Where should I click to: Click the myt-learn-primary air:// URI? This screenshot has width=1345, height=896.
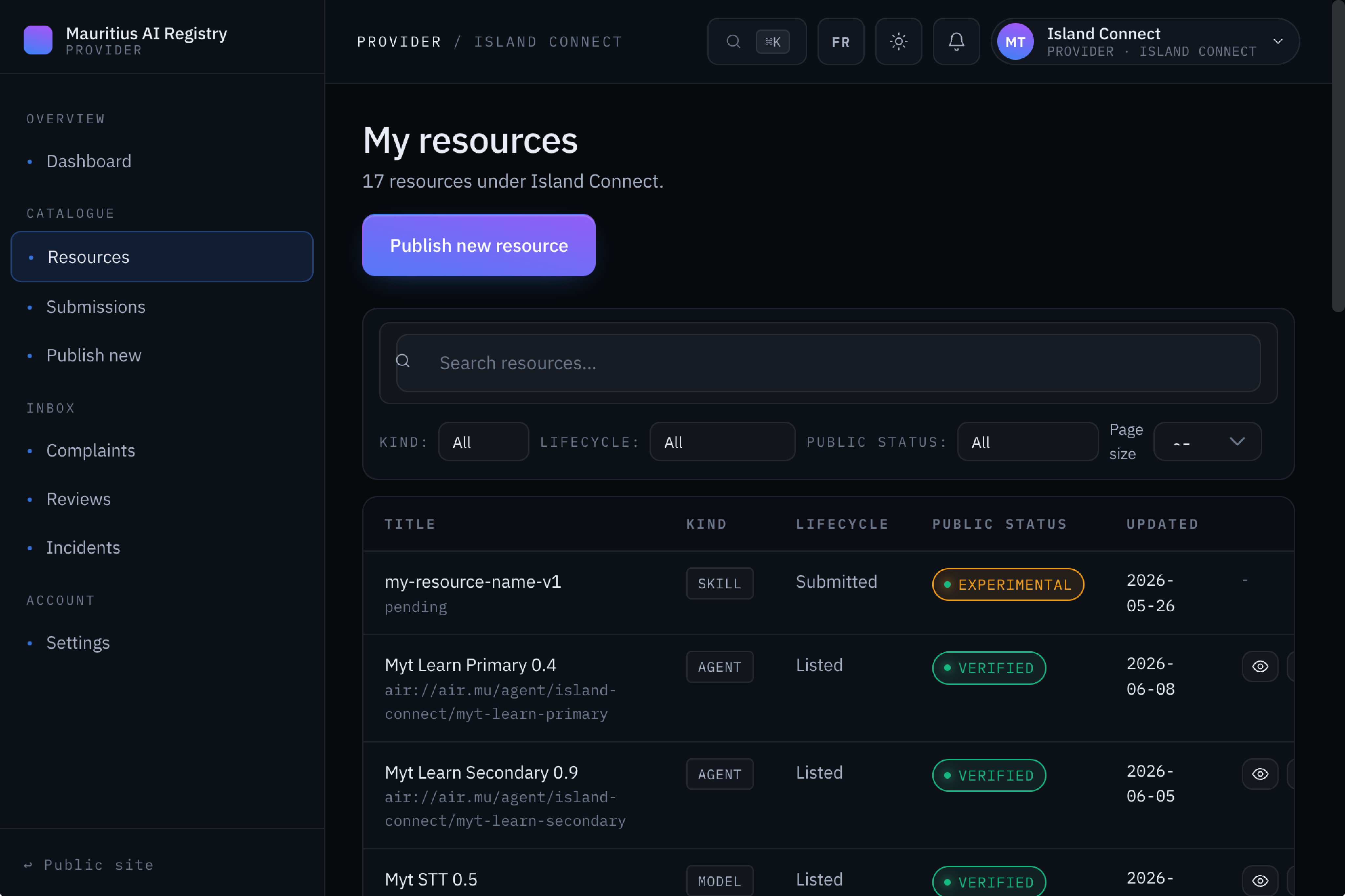coord(500,702)
